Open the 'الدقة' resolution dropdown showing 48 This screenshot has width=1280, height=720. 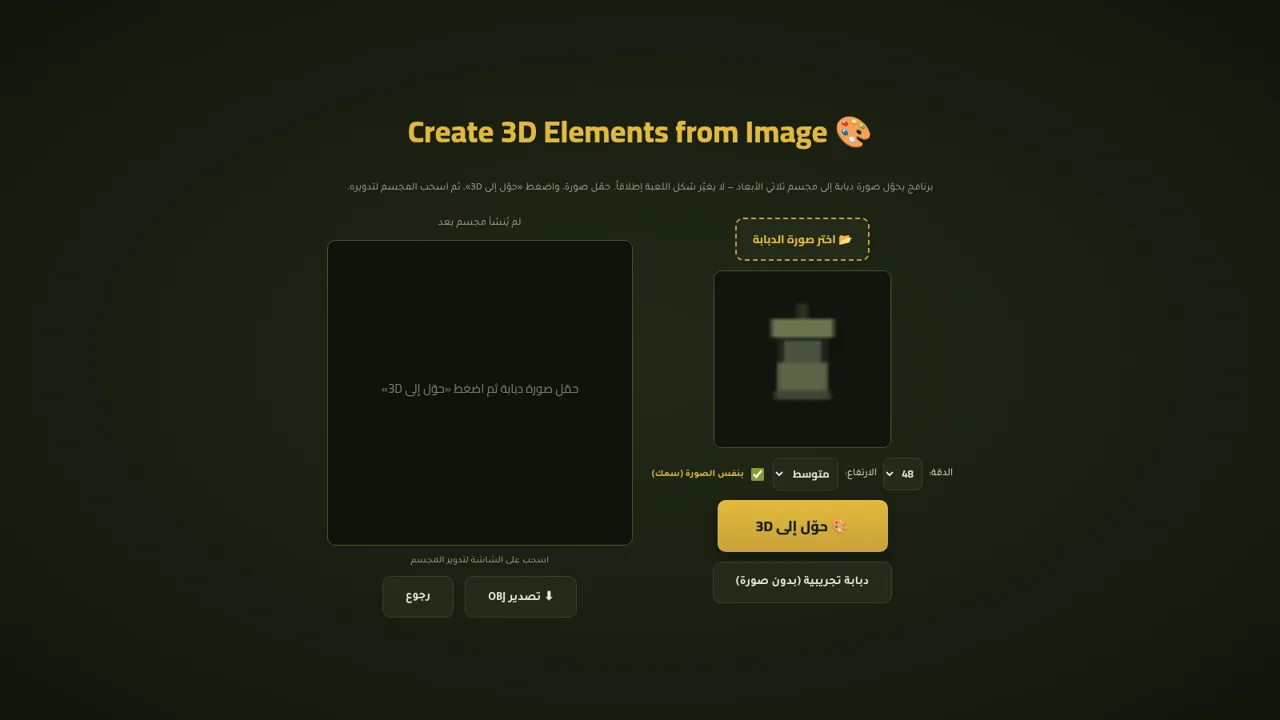tap(903, 474)
